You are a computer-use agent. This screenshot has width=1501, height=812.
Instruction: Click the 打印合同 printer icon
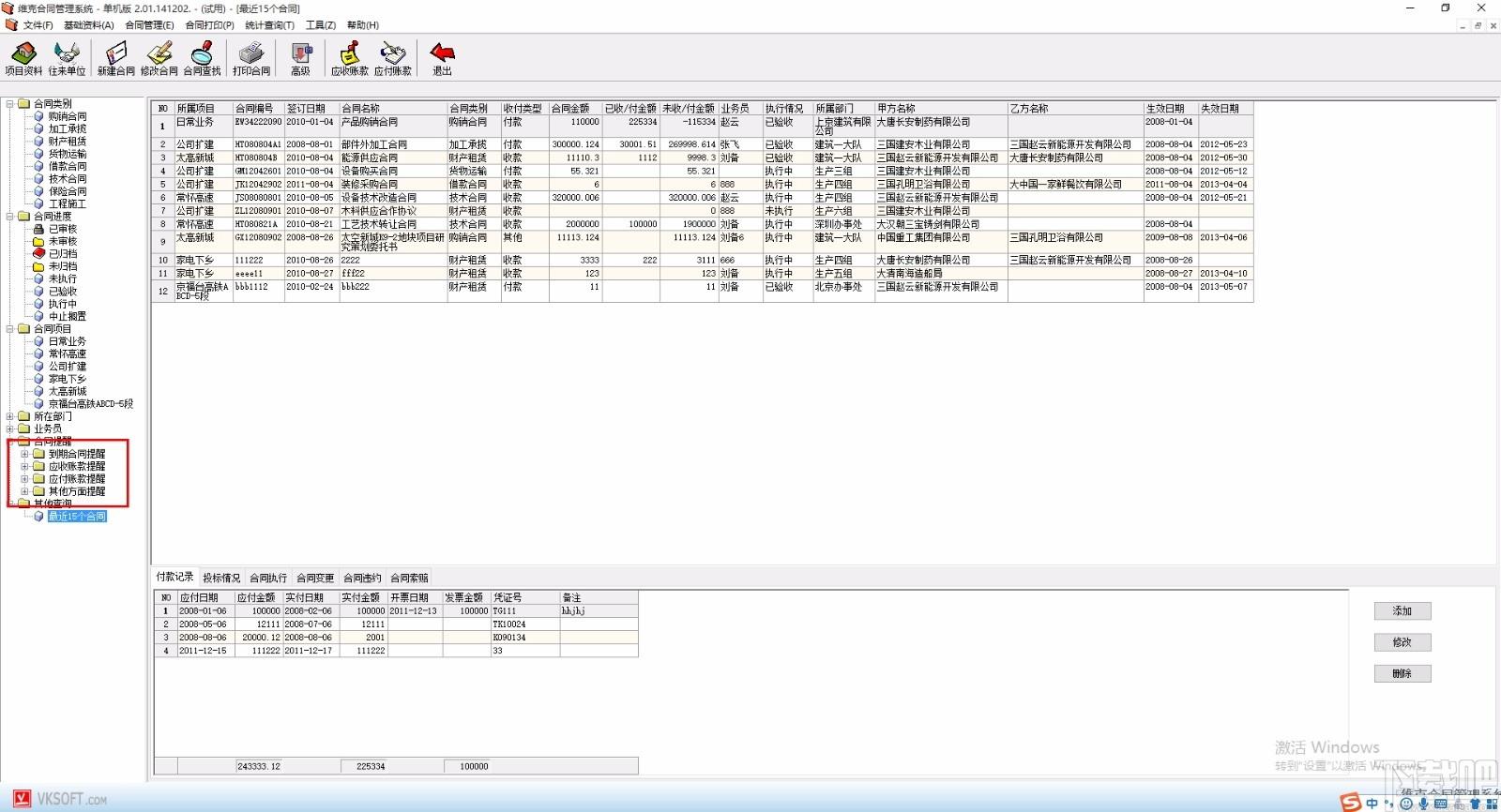point(251,57)
